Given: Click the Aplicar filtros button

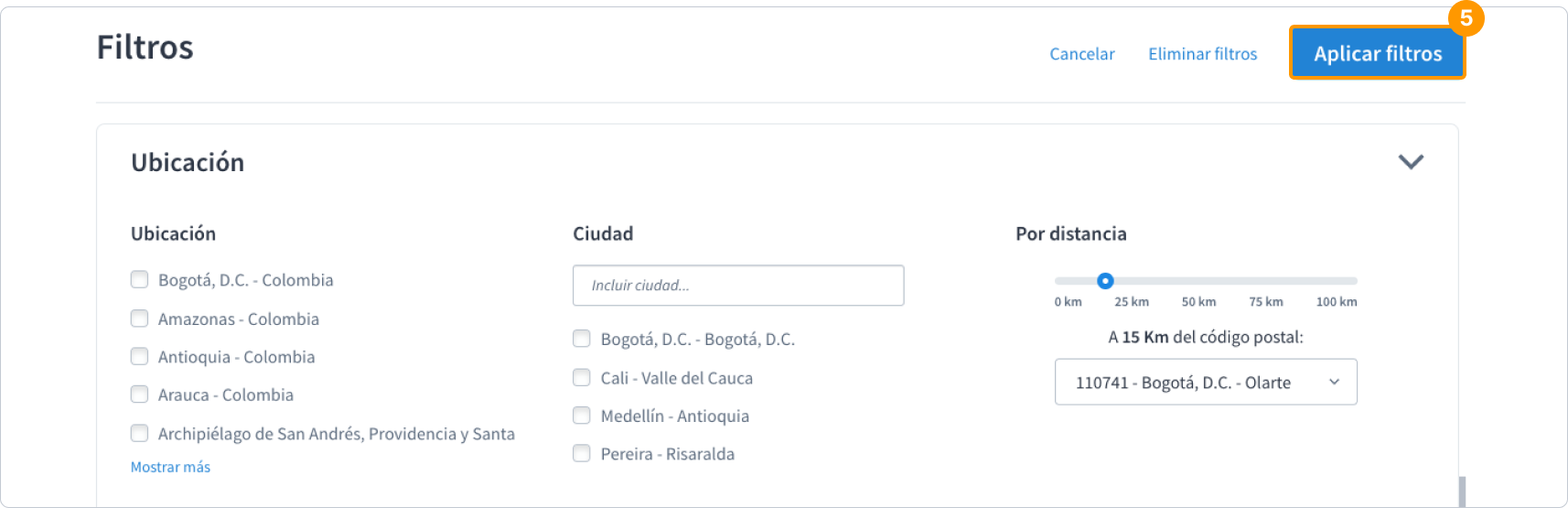Looking at the screenshot, I should (1377, 54).
